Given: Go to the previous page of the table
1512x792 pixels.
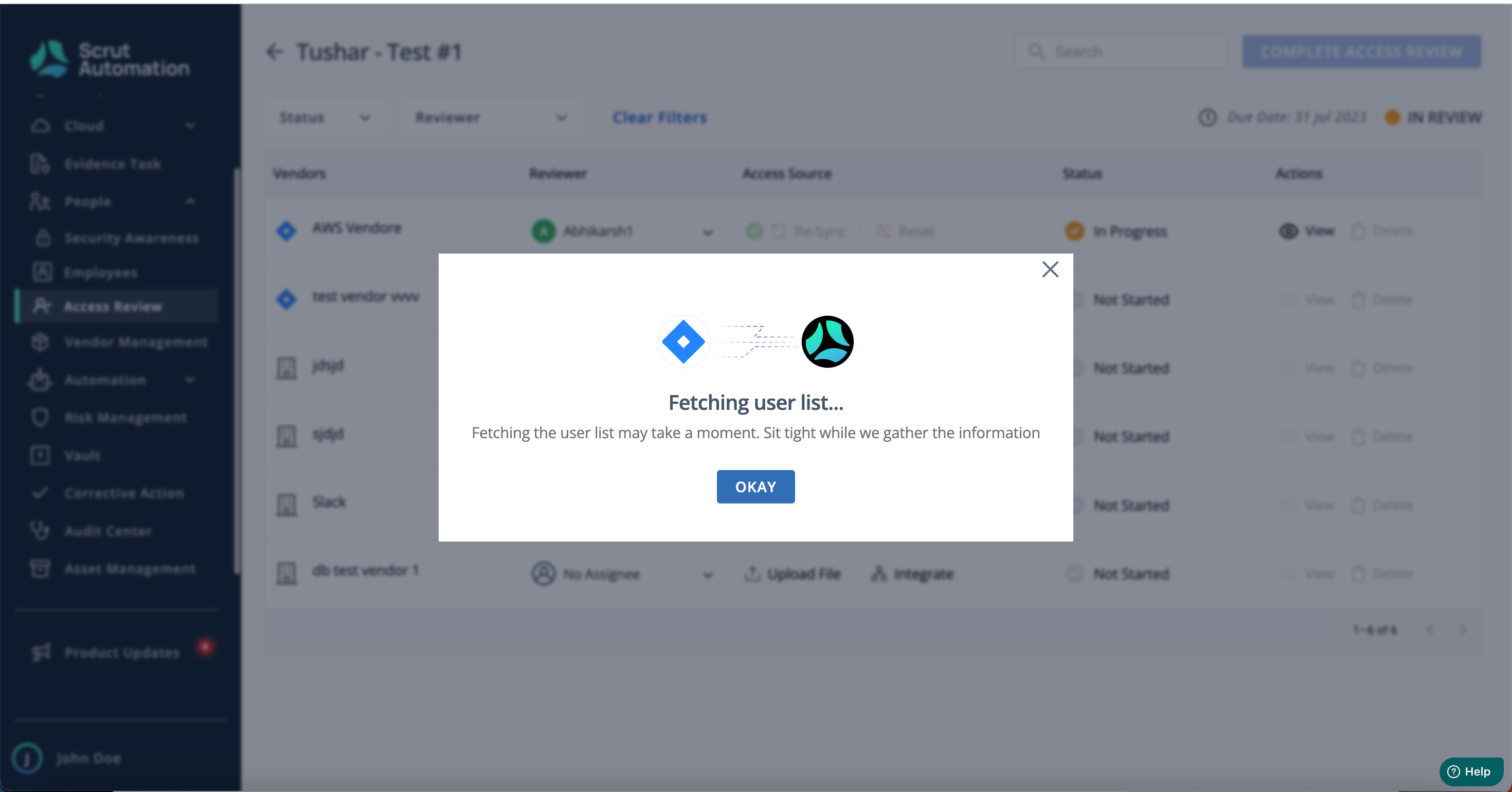Looking at the screenshot, I should pyautogui.click(x=1430, y=629).
